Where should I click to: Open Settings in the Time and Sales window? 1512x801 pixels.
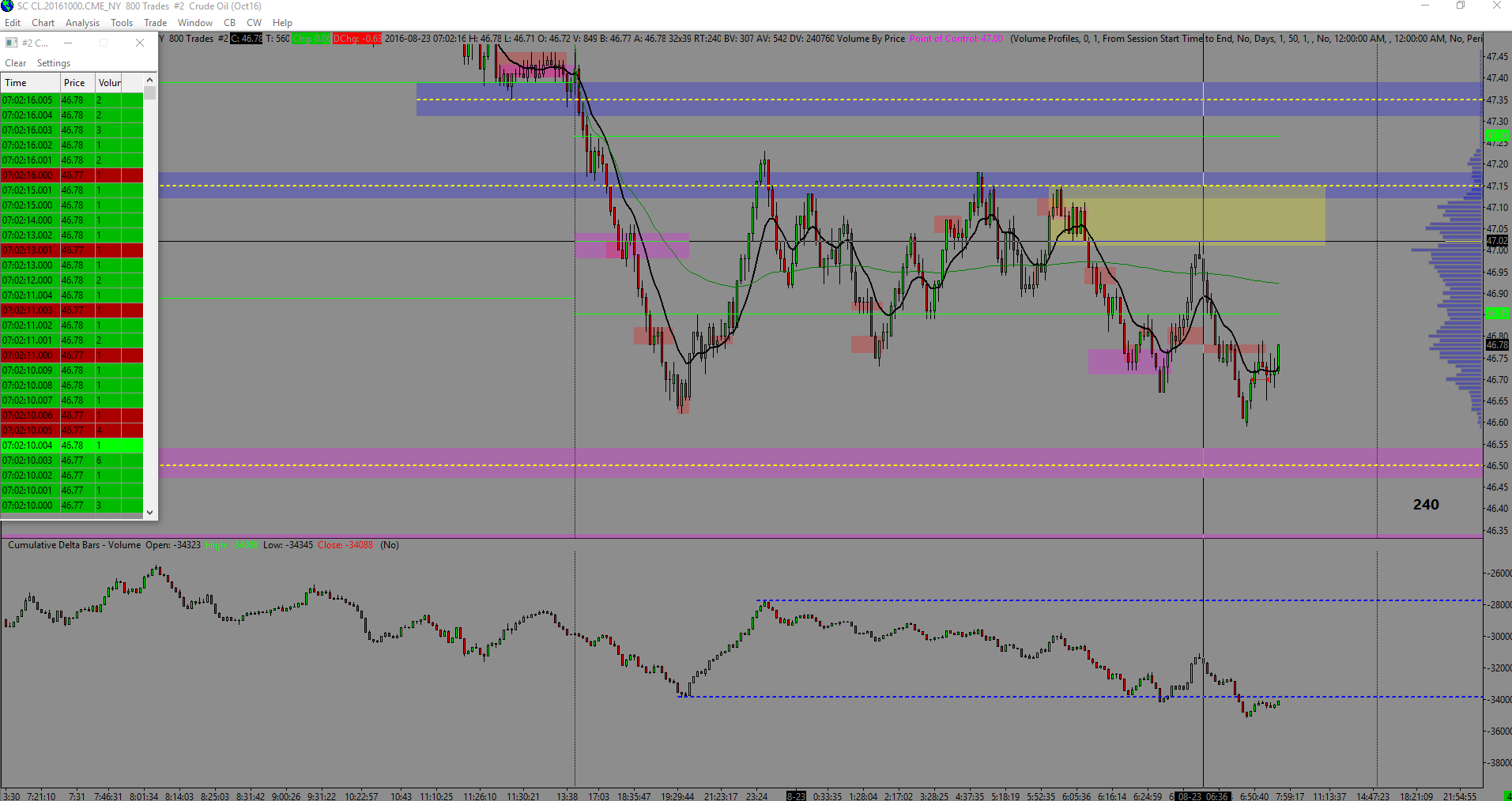click(x=54, y=63)
